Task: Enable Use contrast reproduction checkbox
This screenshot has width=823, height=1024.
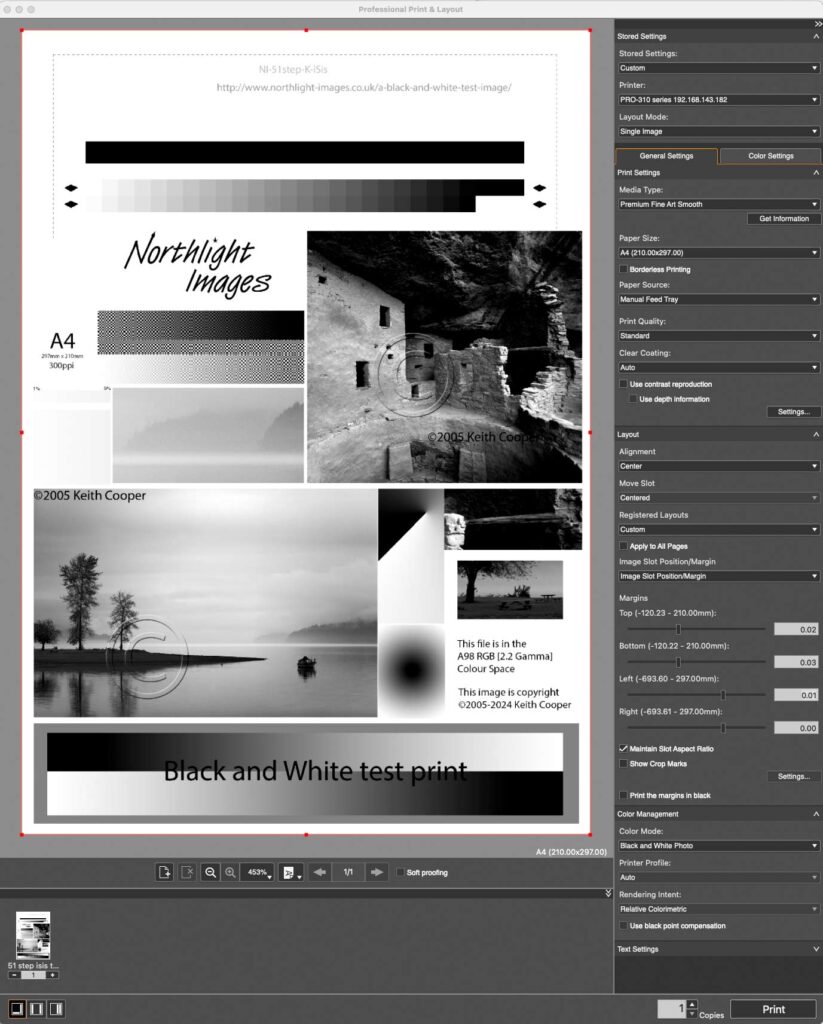Action: tap(623, 384)
